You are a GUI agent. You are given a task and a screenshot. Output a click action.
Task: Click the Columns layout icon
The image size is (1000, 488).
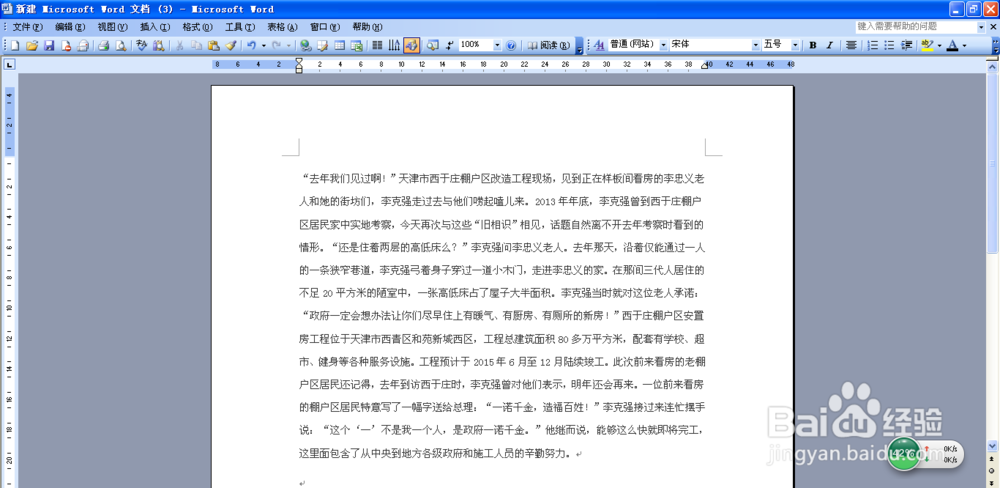[x=377, y=45]
